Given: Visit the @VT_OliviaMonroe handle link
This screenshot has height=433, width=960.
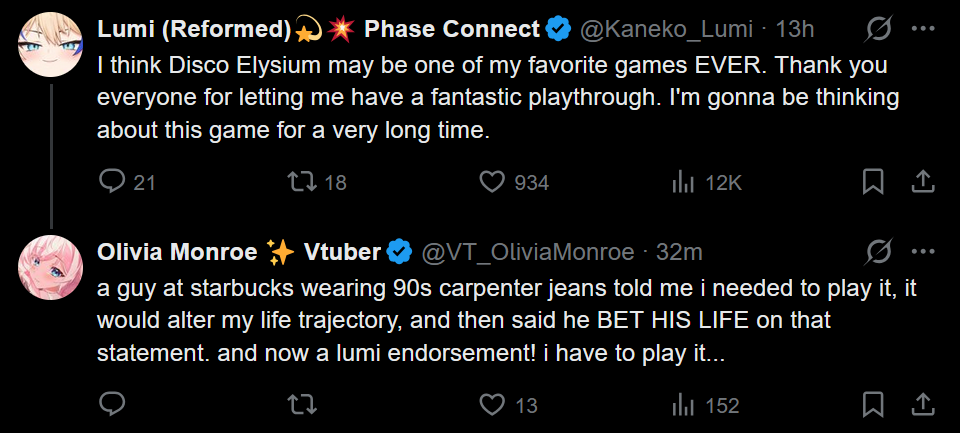Looking at the screenshot, I should [528, 252].
